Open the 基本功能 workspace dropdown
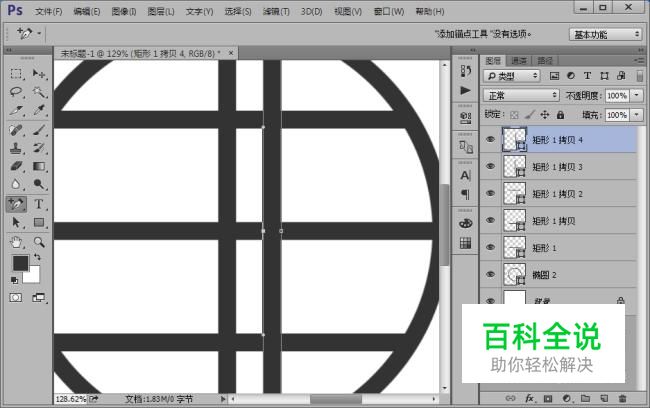The width and height of the screenshot is (650, 408). click(x=606, y=34)
